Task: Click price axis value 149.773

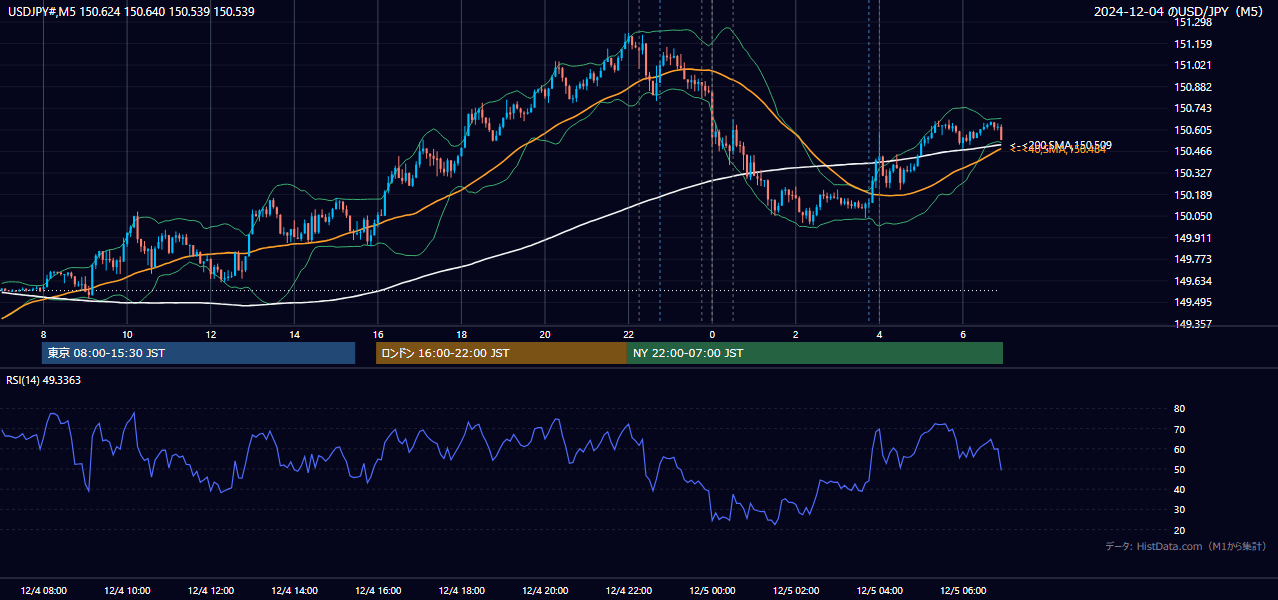Action: pyautogui.click(x=1192, y=259)
